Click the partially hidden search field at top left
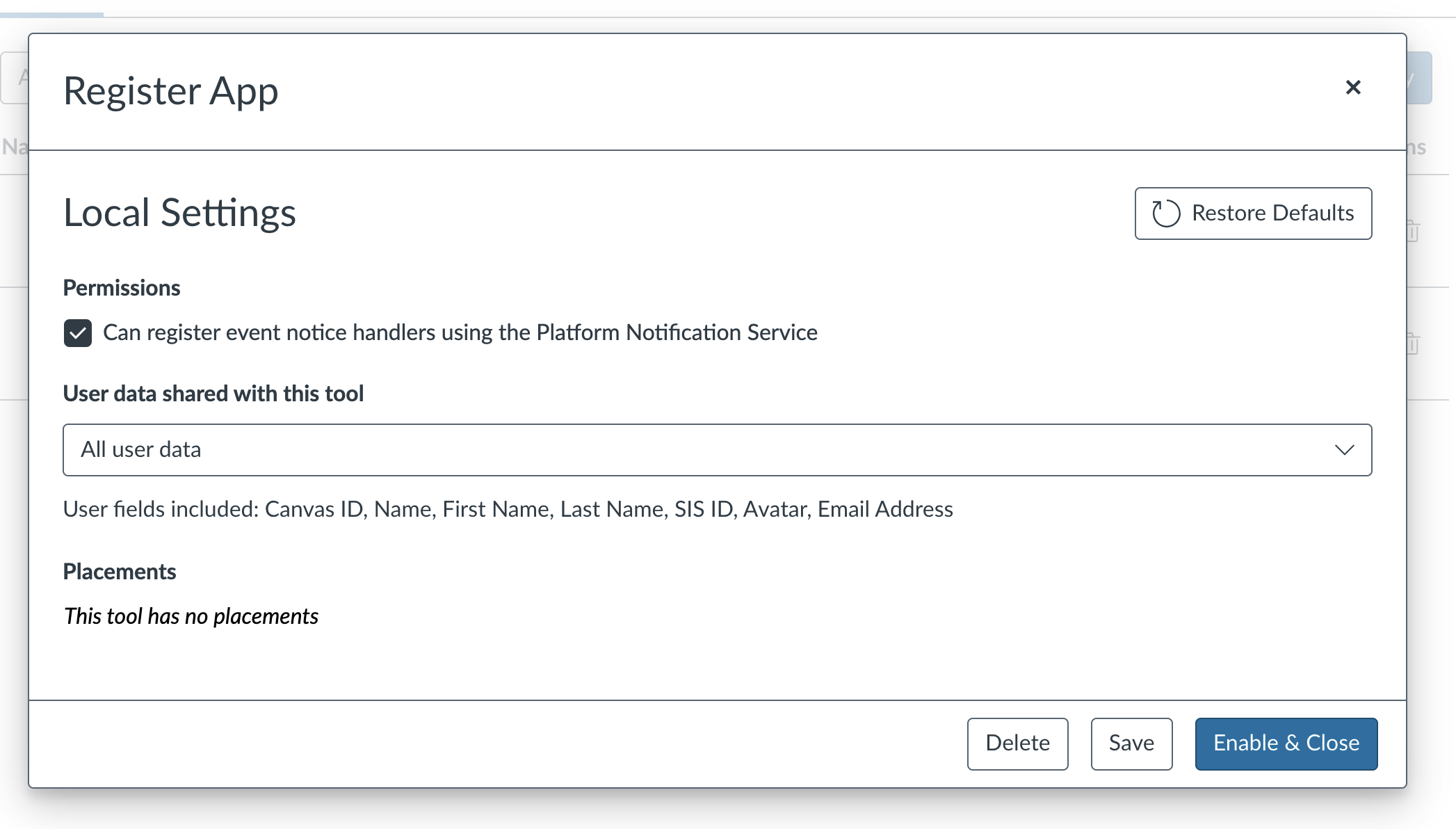 (14, 78)
